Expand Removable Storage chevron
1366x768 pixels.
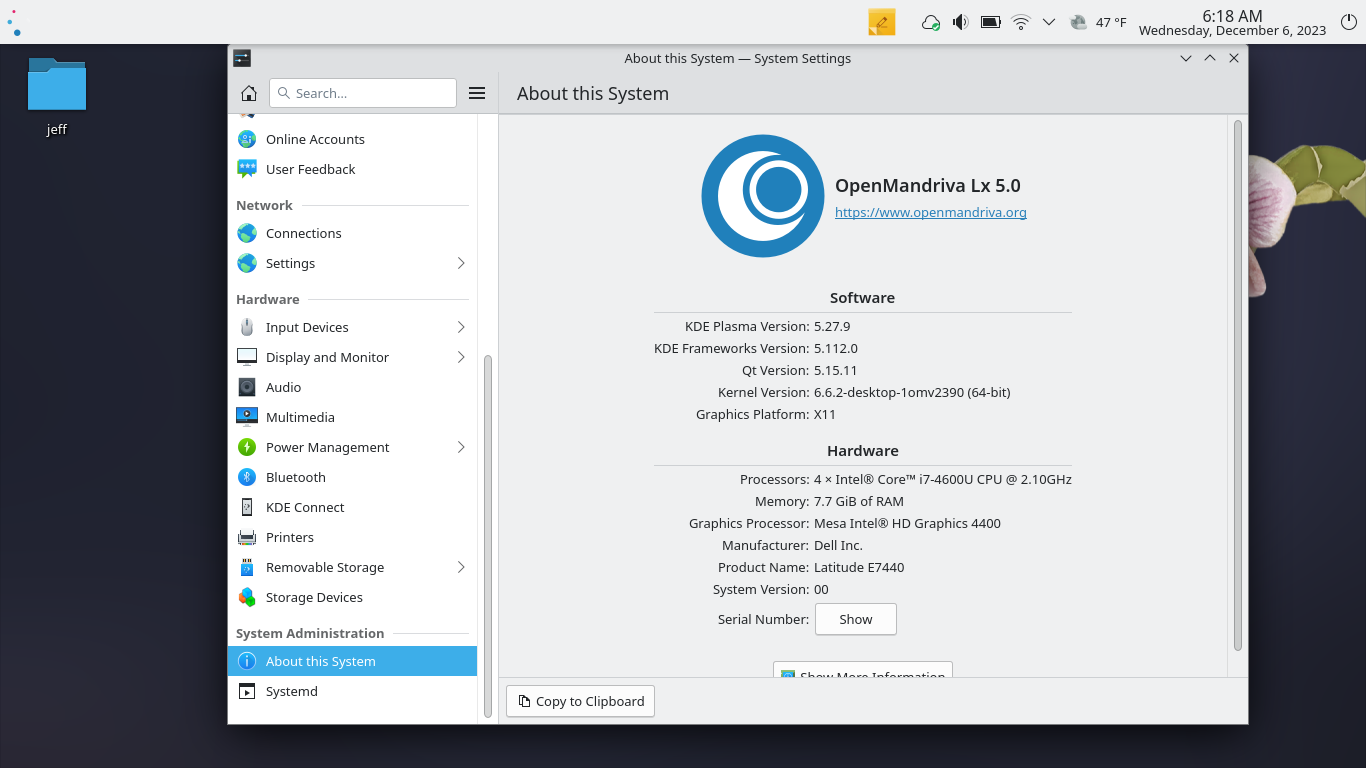461,567
